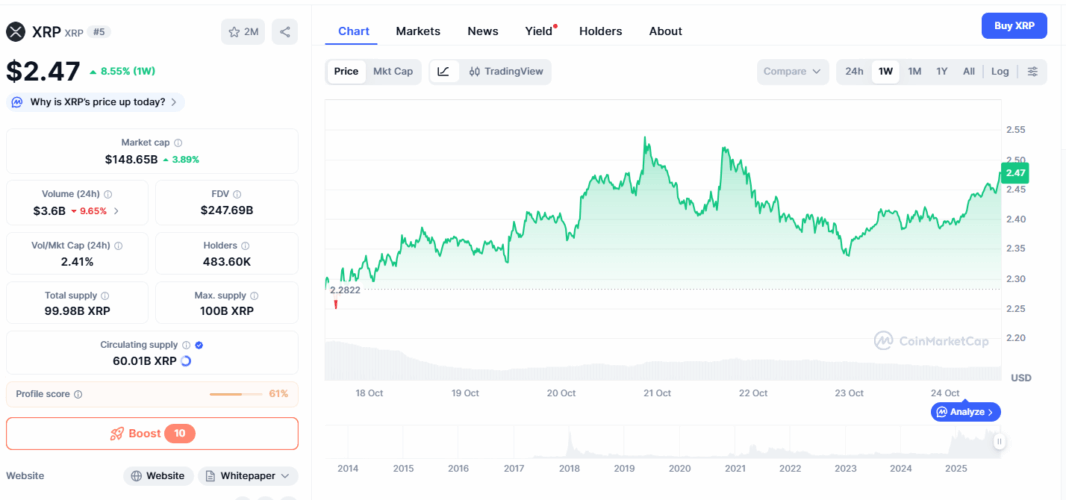This screenshot has height=500, width=1066.
Task: Switch chart to Mkt Cap view
Action: click(x=393, y=71)
